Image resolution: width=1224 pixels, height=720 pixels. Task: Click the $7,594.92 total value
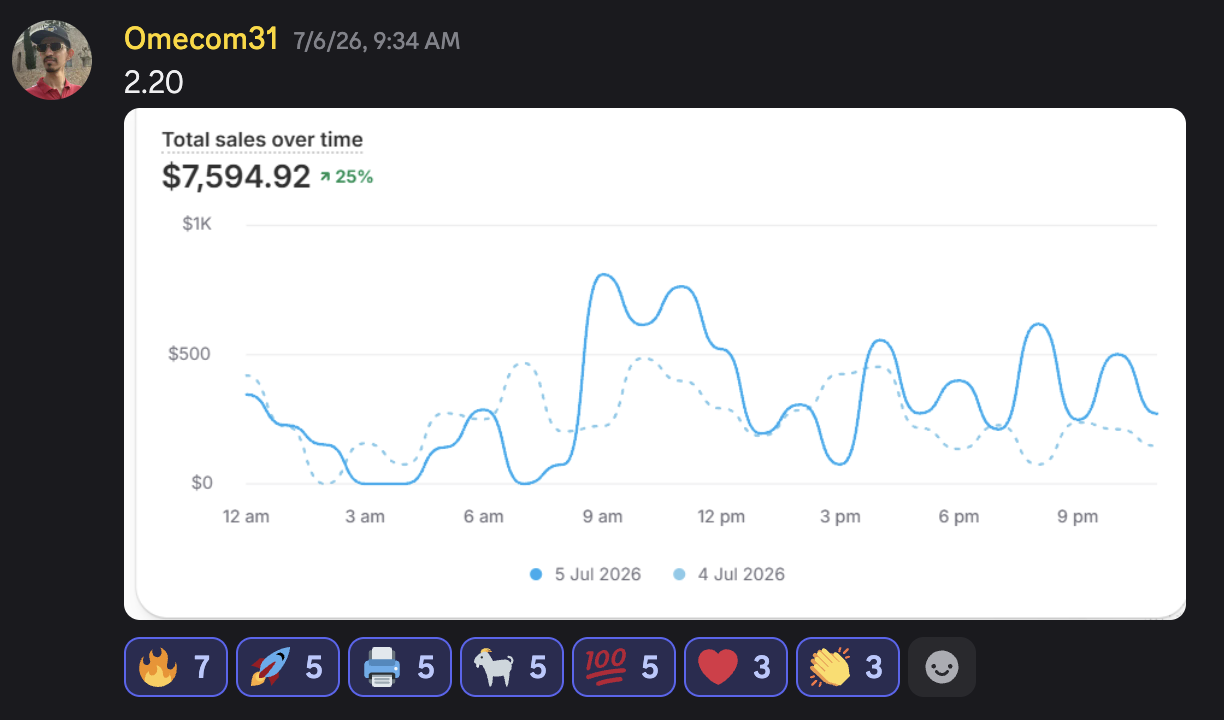(x=236, y=177)
